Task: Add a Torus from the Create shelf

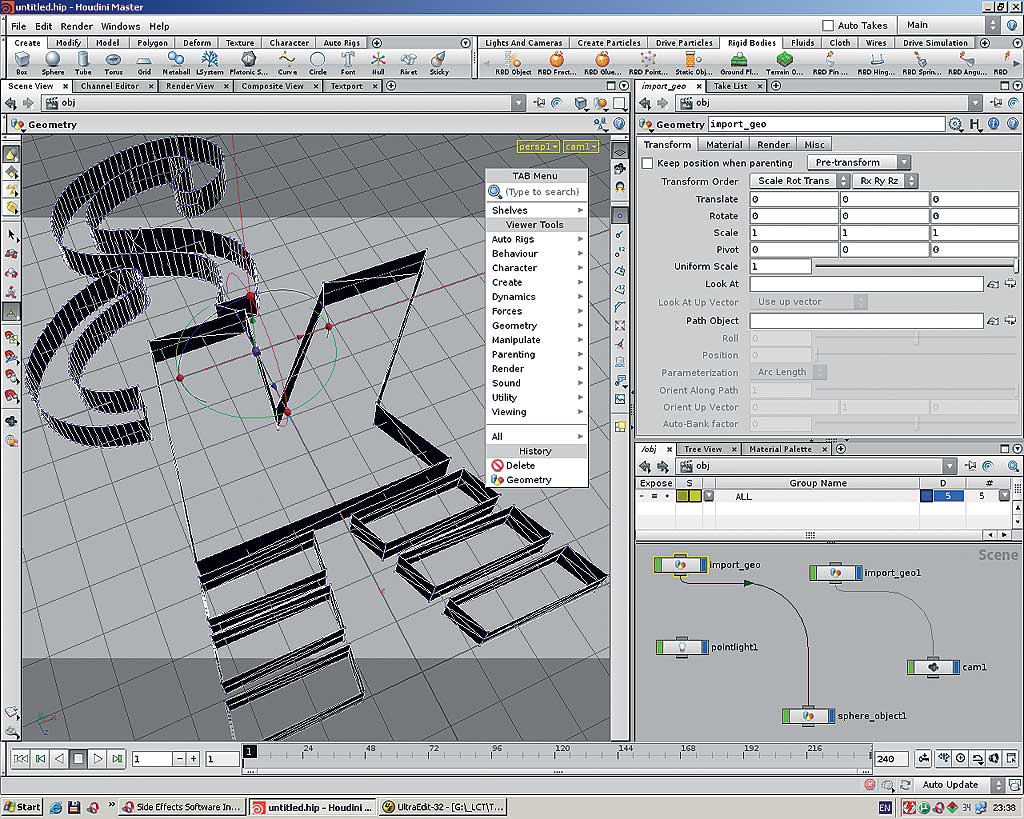Action: click(x=113, y=63)
